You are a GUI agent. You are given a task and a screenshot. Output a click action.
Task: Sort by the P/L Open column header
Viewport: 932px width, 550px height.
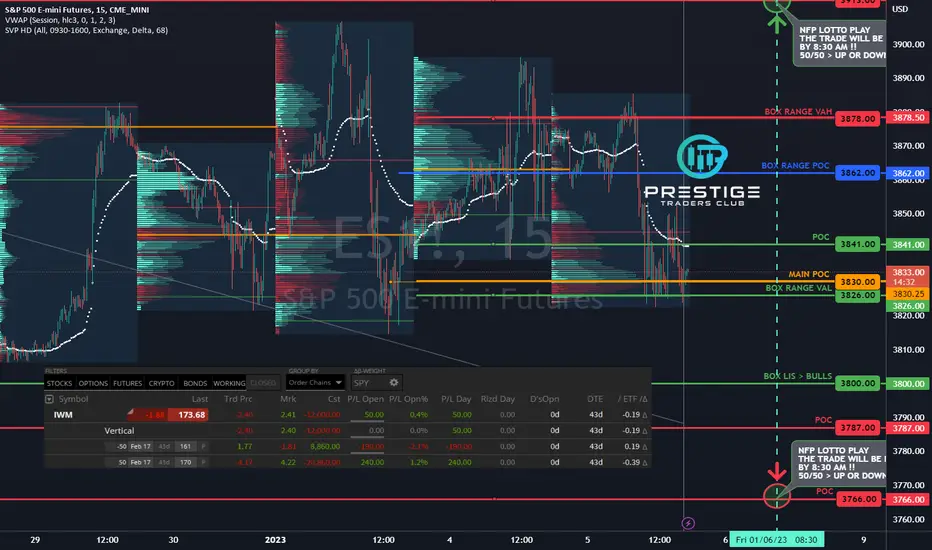pyautogui.click(x=366, y=399)
